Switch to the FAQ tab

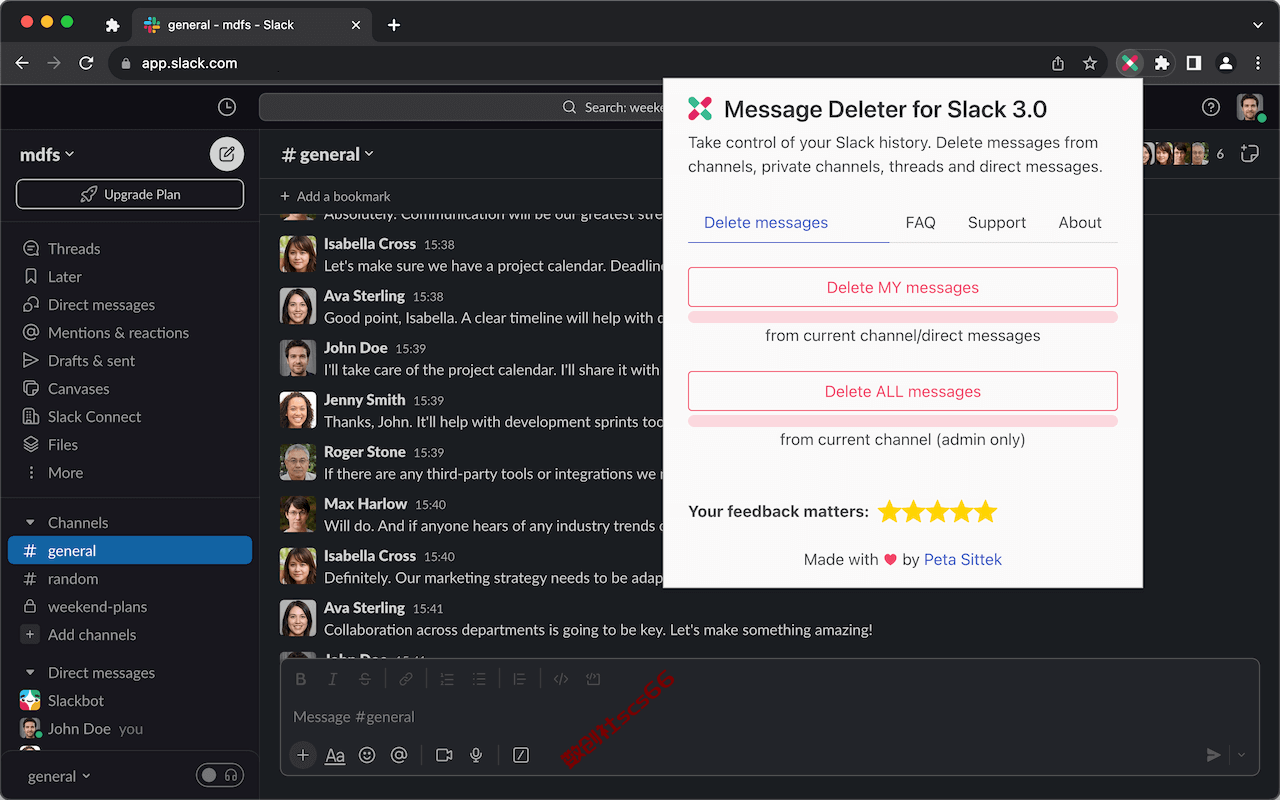coord(920,222)
